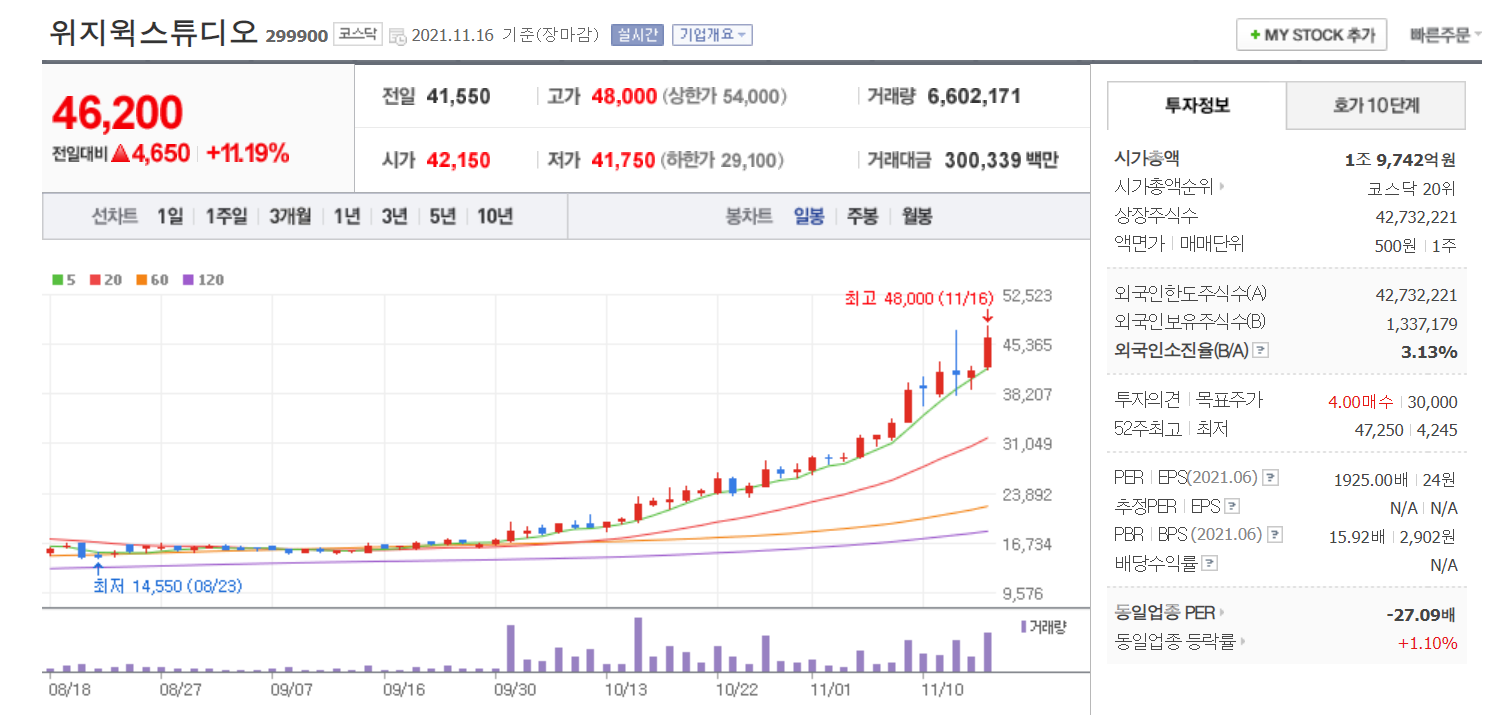Click help icon next to 추정PER EPS
Image resolution: width=1506 pixels, height=715 pixels.
click(x=1232, y=506)
